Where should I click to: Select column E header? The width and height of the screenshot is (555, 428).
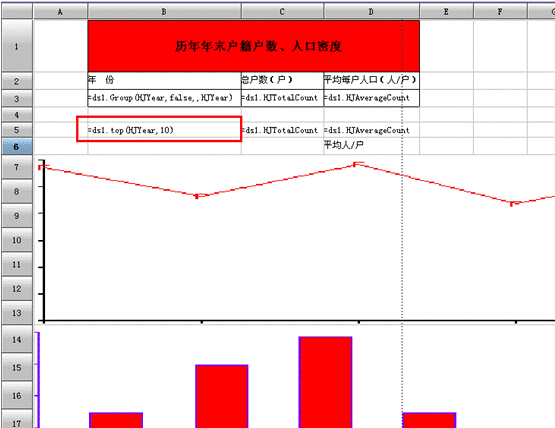pyautogui.click(x=446, y=12)
